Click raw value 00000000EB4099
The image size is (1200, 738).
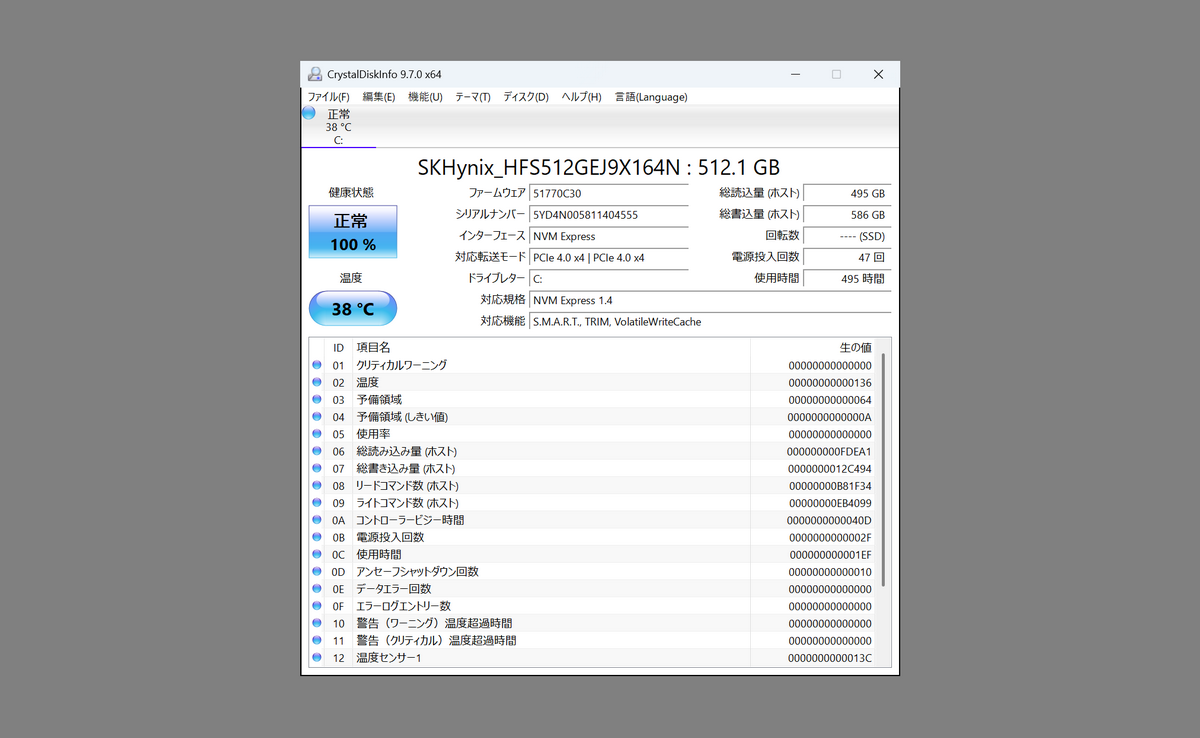click(x=830, y=502)
